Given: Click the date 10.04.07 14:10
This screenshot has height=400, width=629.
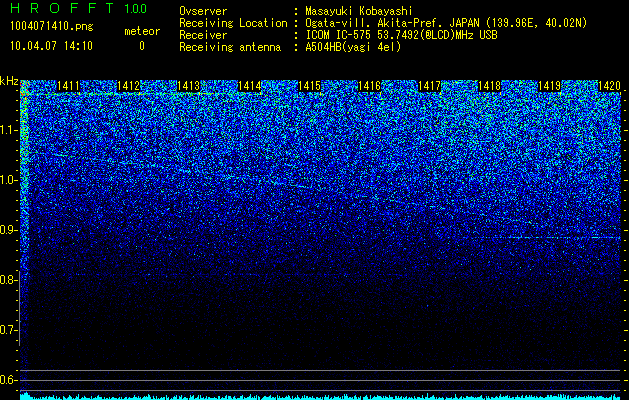Looking at the screenshot, I should coord(51,46).
